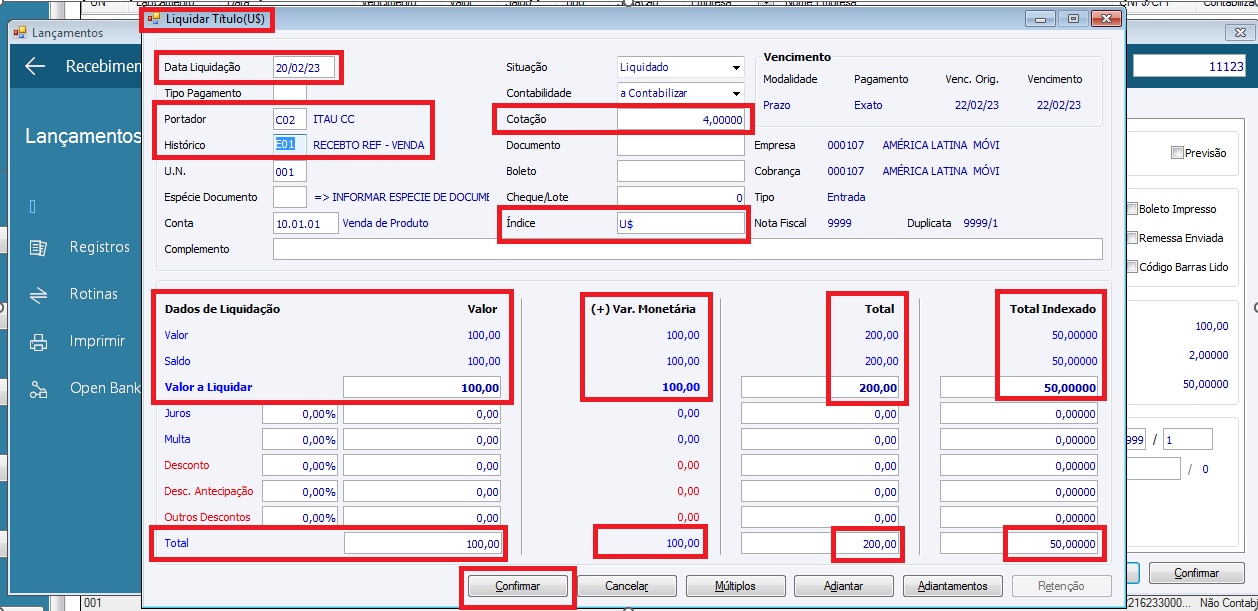
Task: Click the Multa percentage field
Action: point(300,439)
